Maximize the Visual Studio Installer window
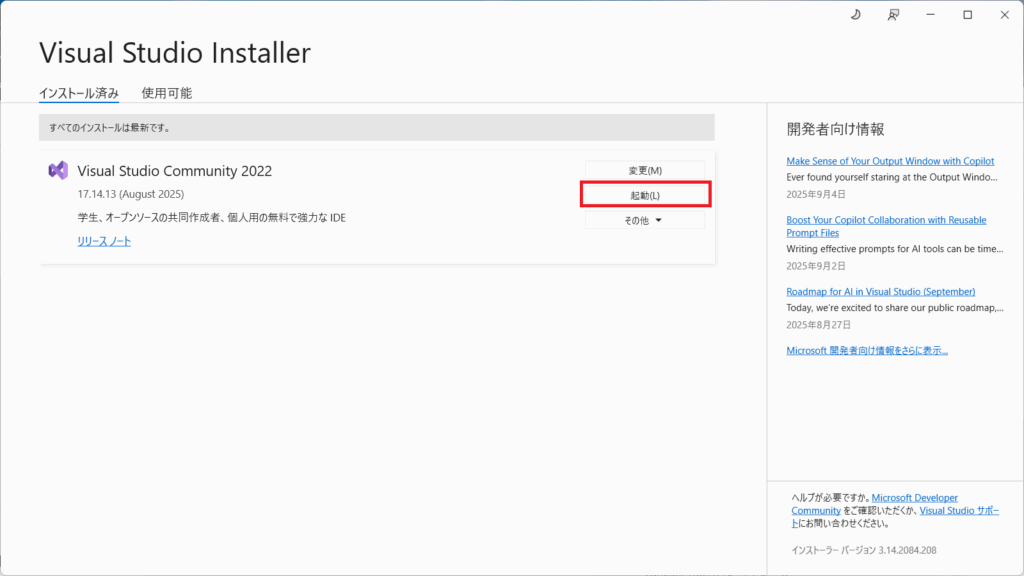Viewport: 1024px width, 576px height. 968,15
